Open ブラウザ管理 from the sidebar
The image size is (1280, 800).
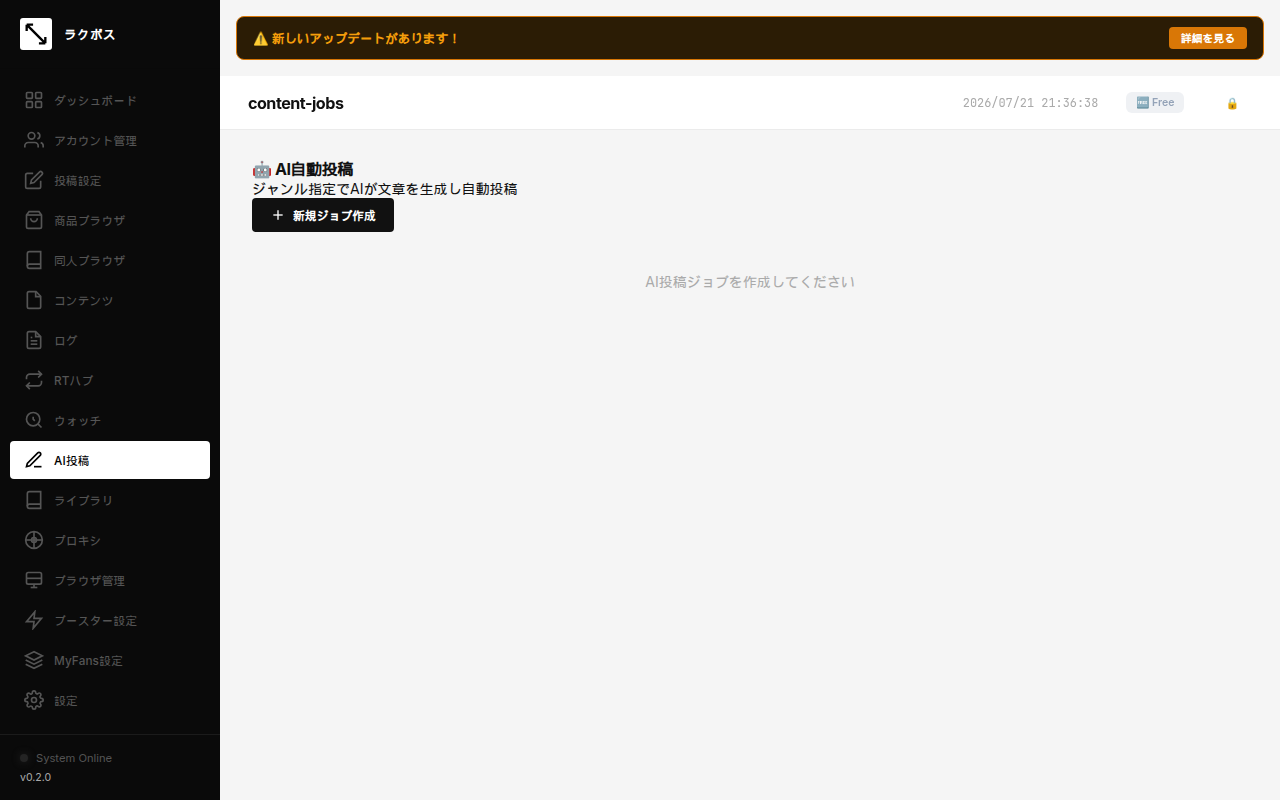[110, 580]
